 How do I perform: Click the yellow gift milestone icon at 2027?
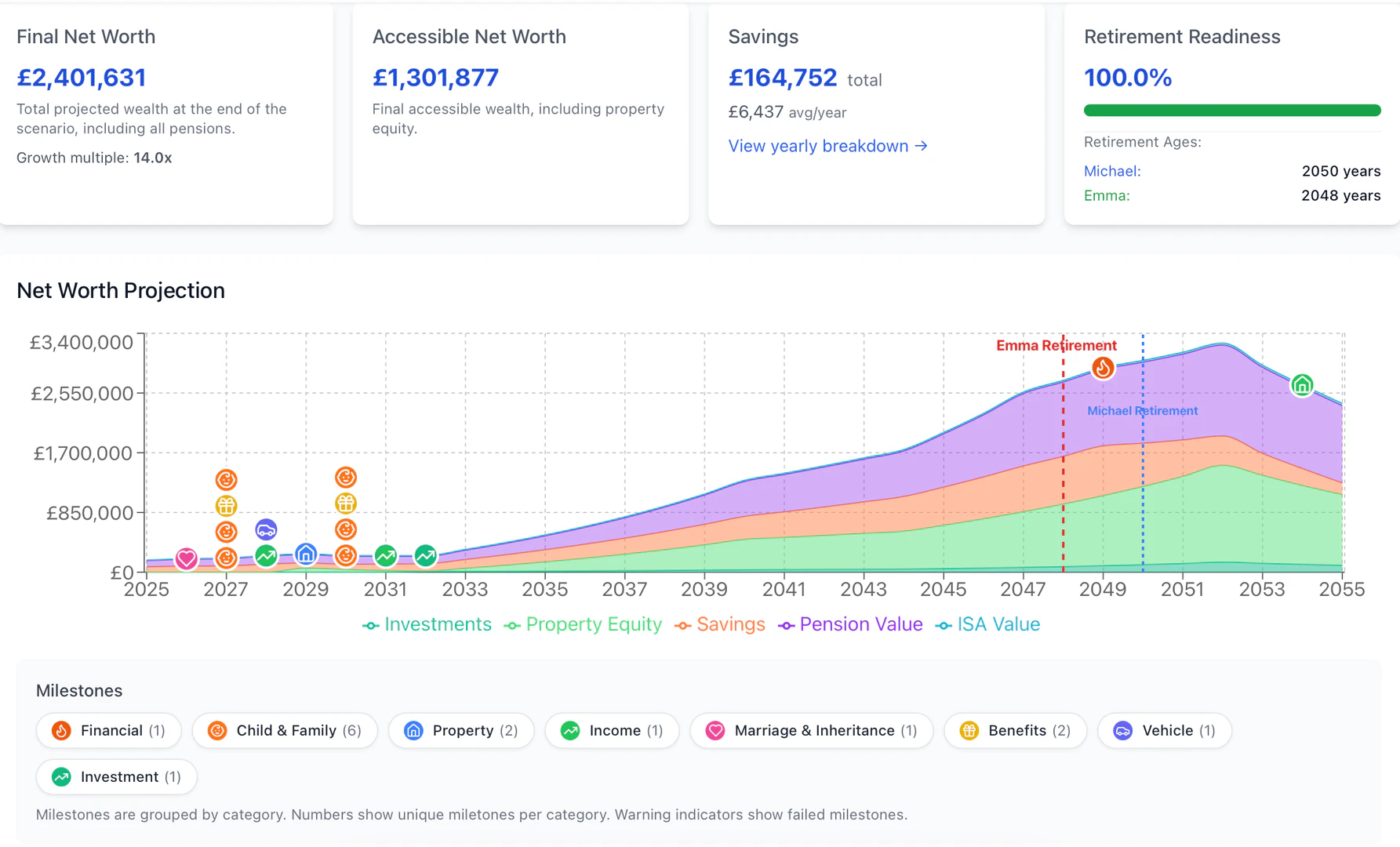tap(226, 504)
